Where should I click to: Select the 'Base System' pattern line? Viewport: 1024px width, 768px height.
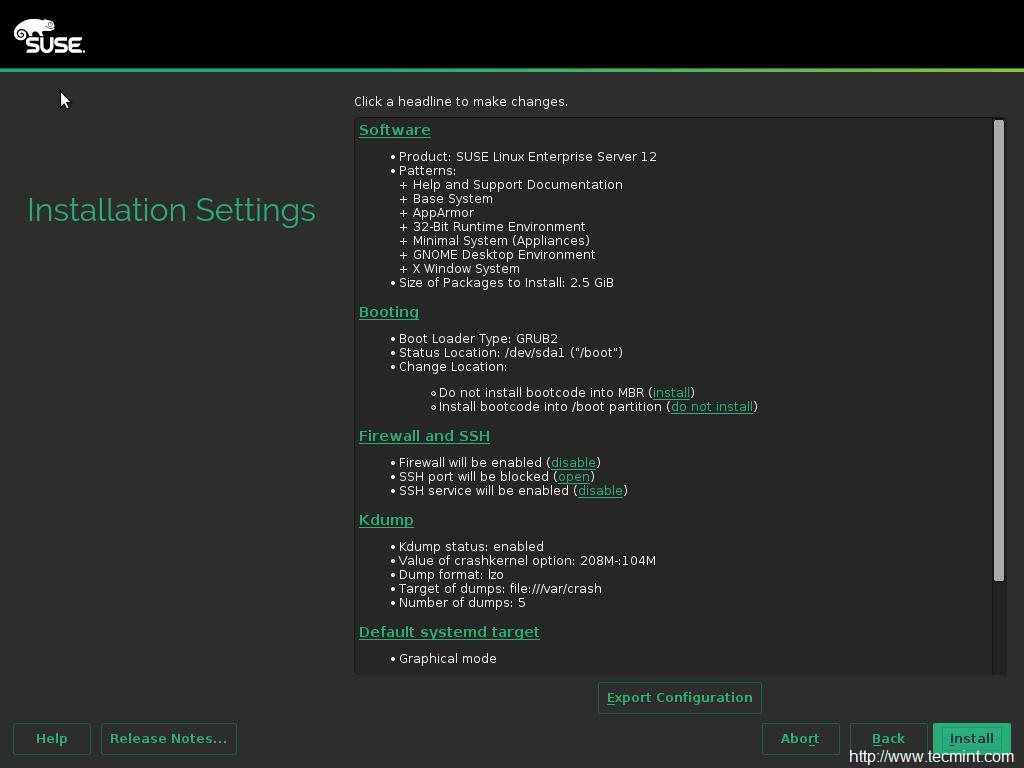(453, 199)
